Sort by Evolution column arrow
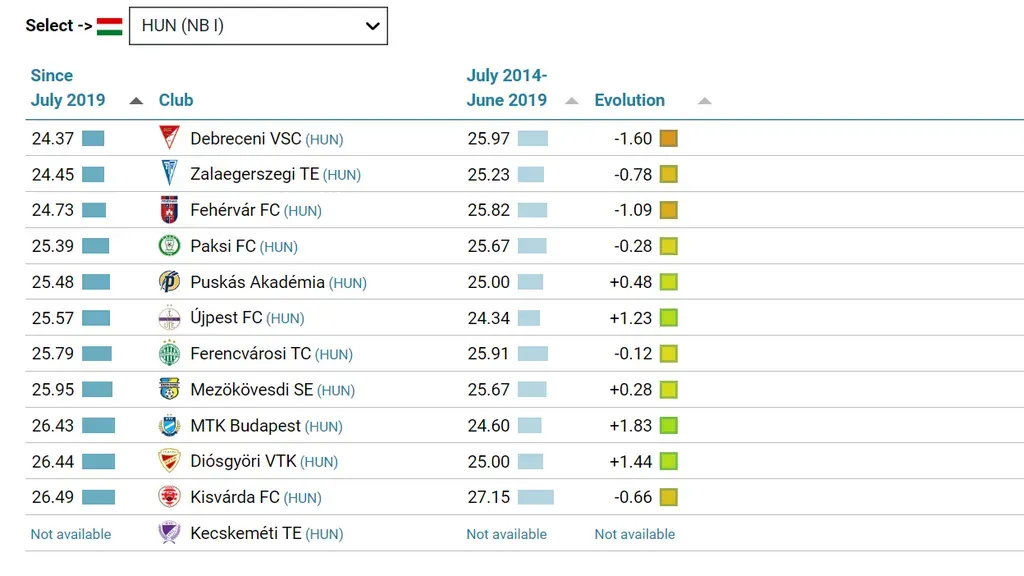The image size is (1024, 576). tap(704, 101)
